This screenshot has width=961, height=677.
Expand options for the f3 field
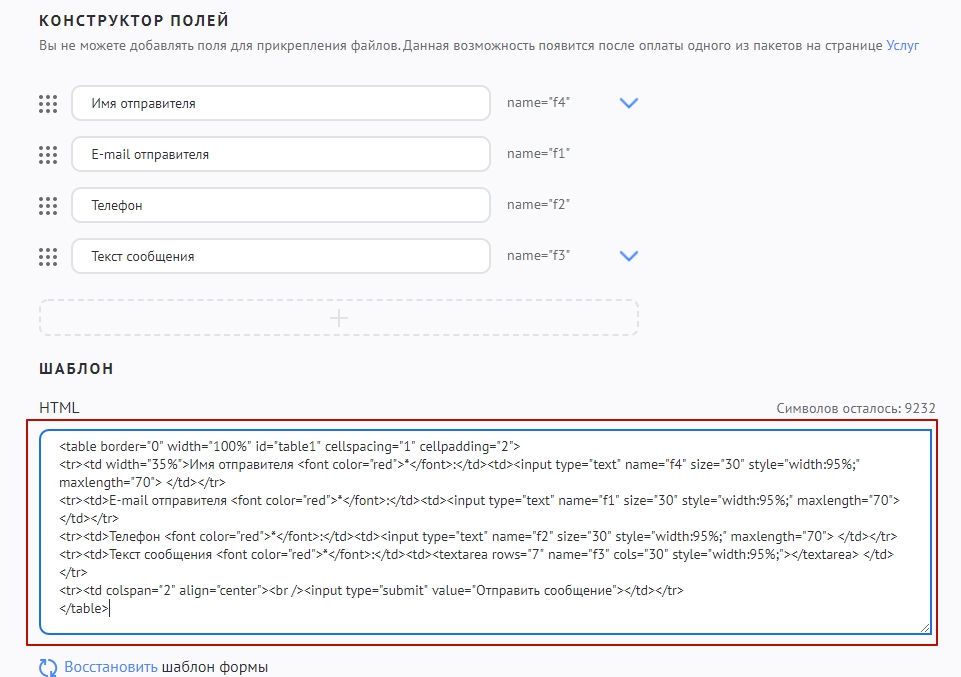click(628, 256)
